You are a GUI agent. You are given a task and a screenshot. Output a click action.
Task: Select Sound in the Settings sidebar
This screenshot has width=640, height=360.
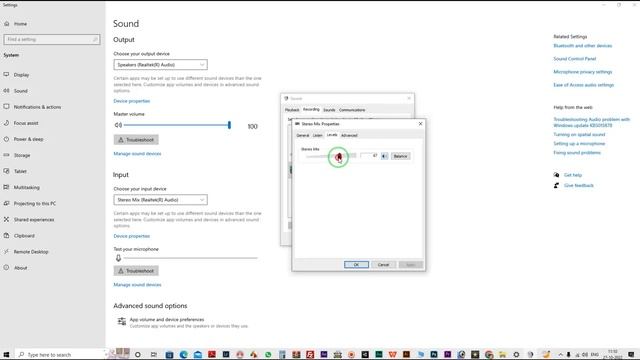point(20,91)
